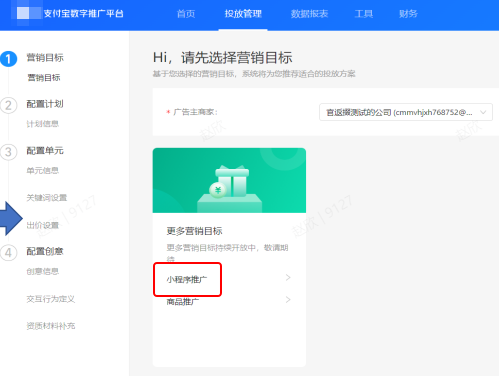
Task: Go to 出价设置
Action: pyautogui.click(x=43, y=225)
